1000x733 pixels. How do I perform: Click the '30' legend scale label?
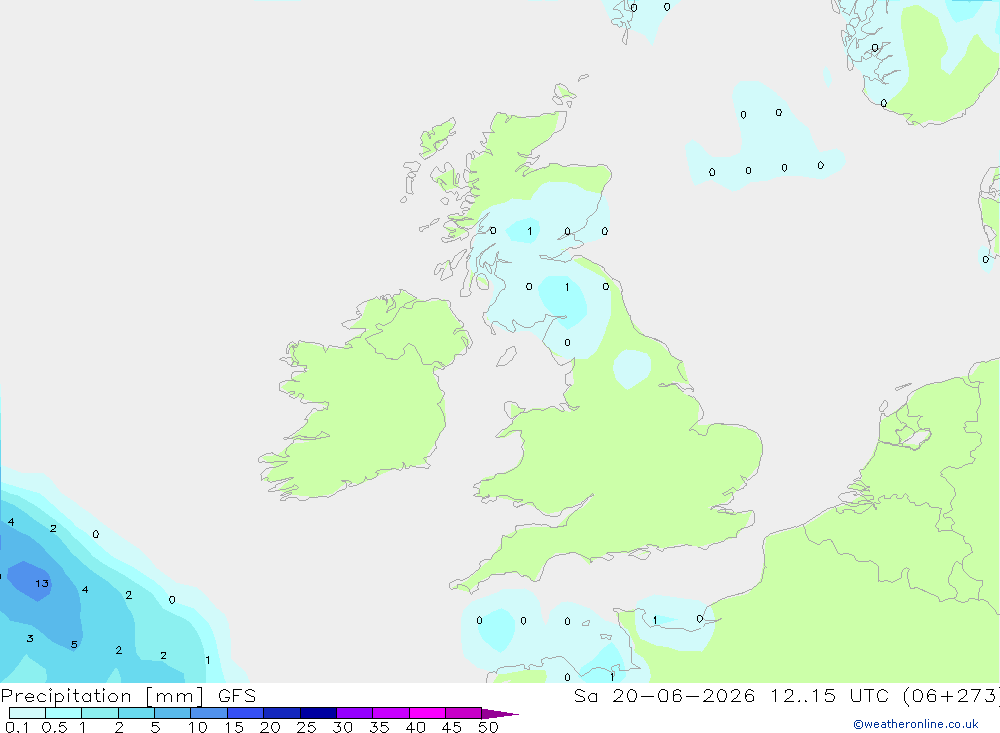[x=343, y=727]
